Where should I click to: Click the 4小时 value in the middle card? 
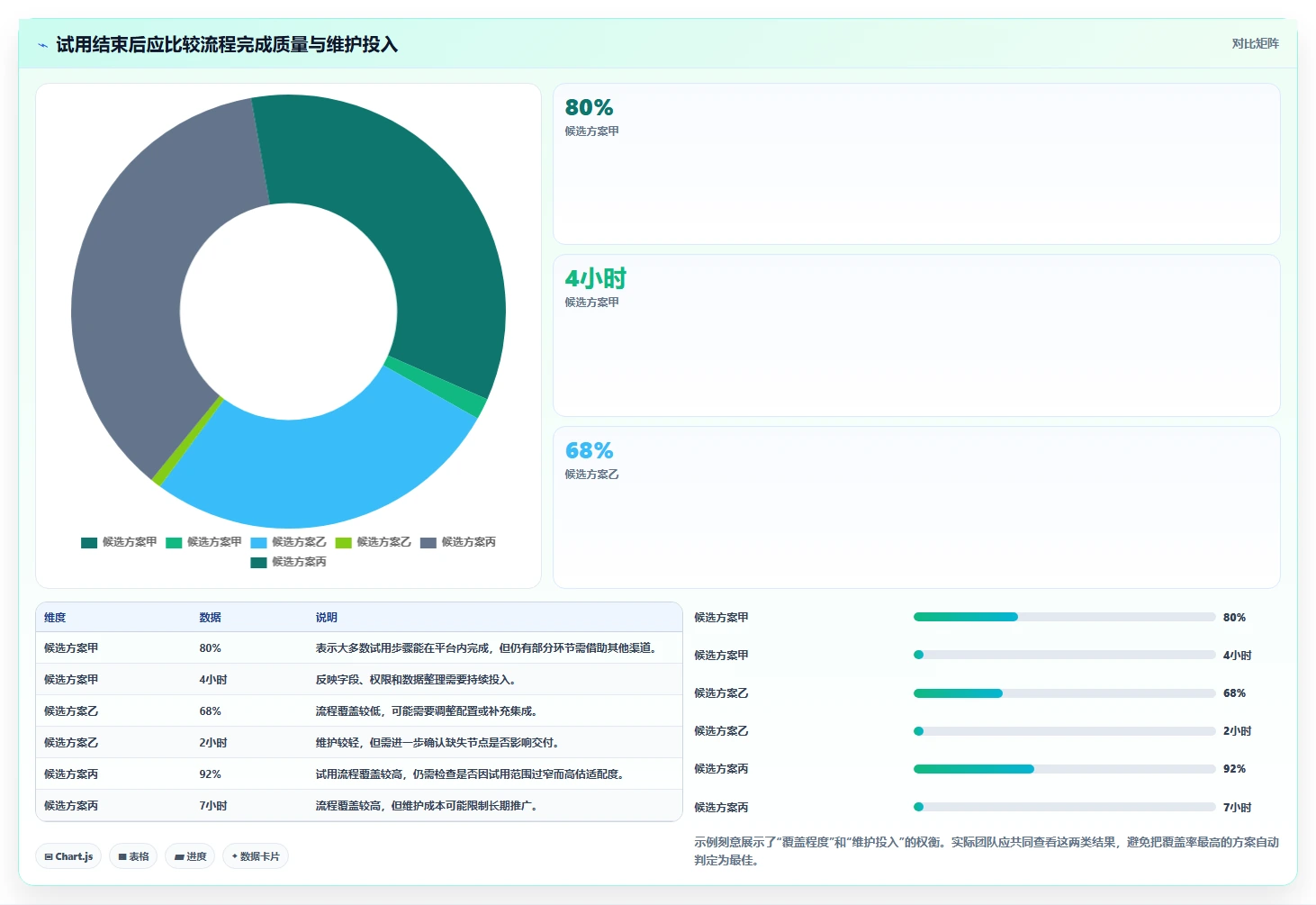(595, 278)
